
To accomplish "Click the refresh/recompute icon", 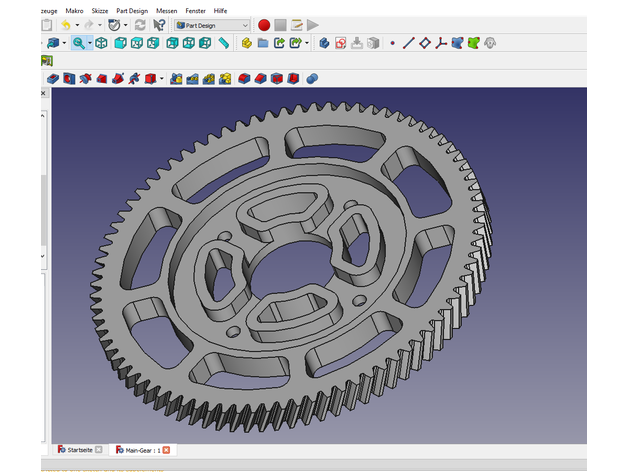I will click(x=139, y=24).
